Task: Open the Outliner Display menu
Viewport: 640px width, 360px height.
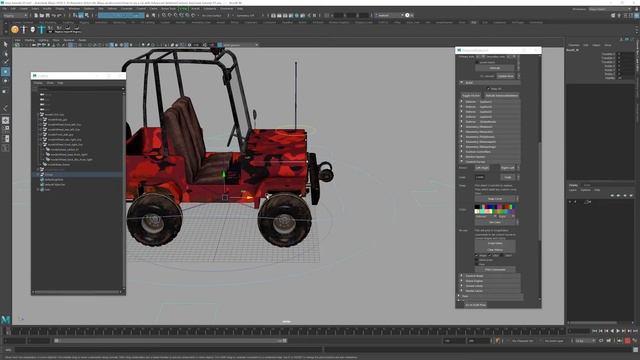Action: (x=38, y=83)
